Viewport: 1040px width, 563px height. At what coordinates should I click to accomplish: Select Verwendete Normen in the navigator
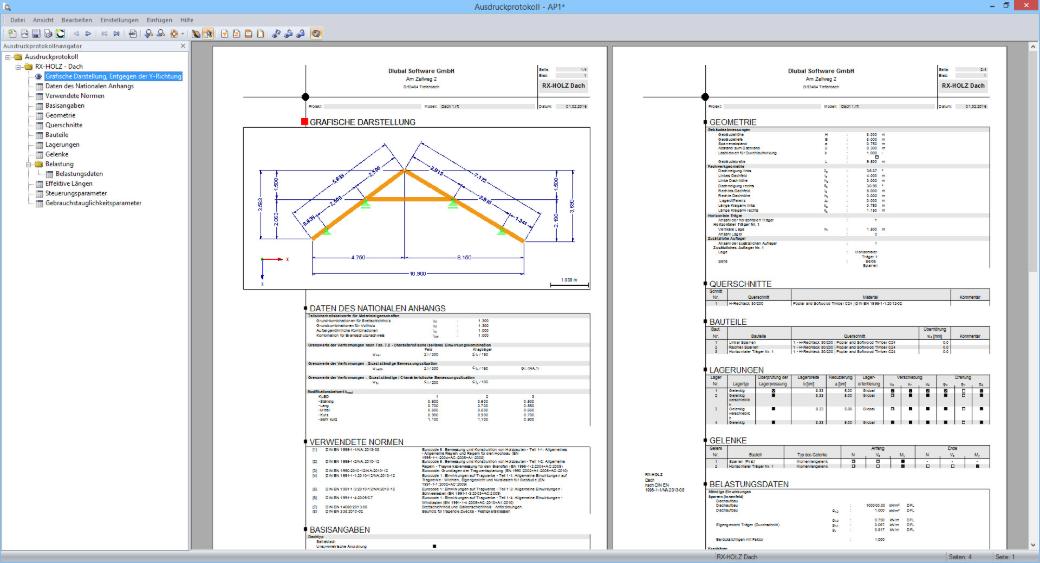pyautogui.click(x=75, y=95)
